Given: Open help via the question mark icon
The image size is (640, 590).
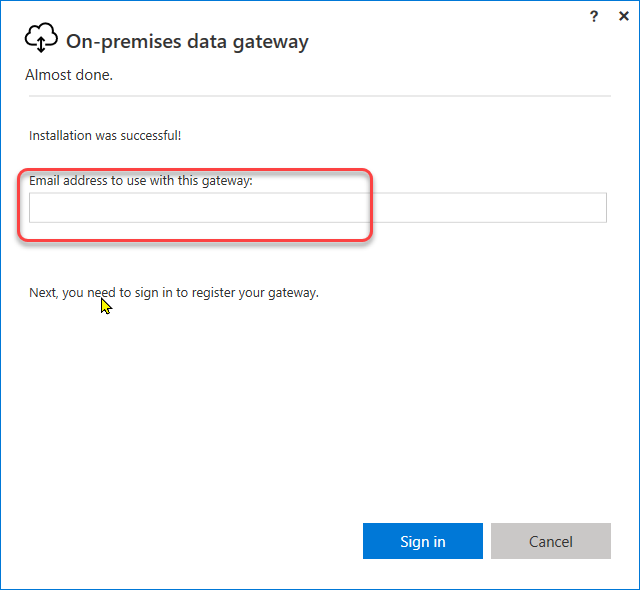Looking at the screenshot, I should tap(593, 16).
